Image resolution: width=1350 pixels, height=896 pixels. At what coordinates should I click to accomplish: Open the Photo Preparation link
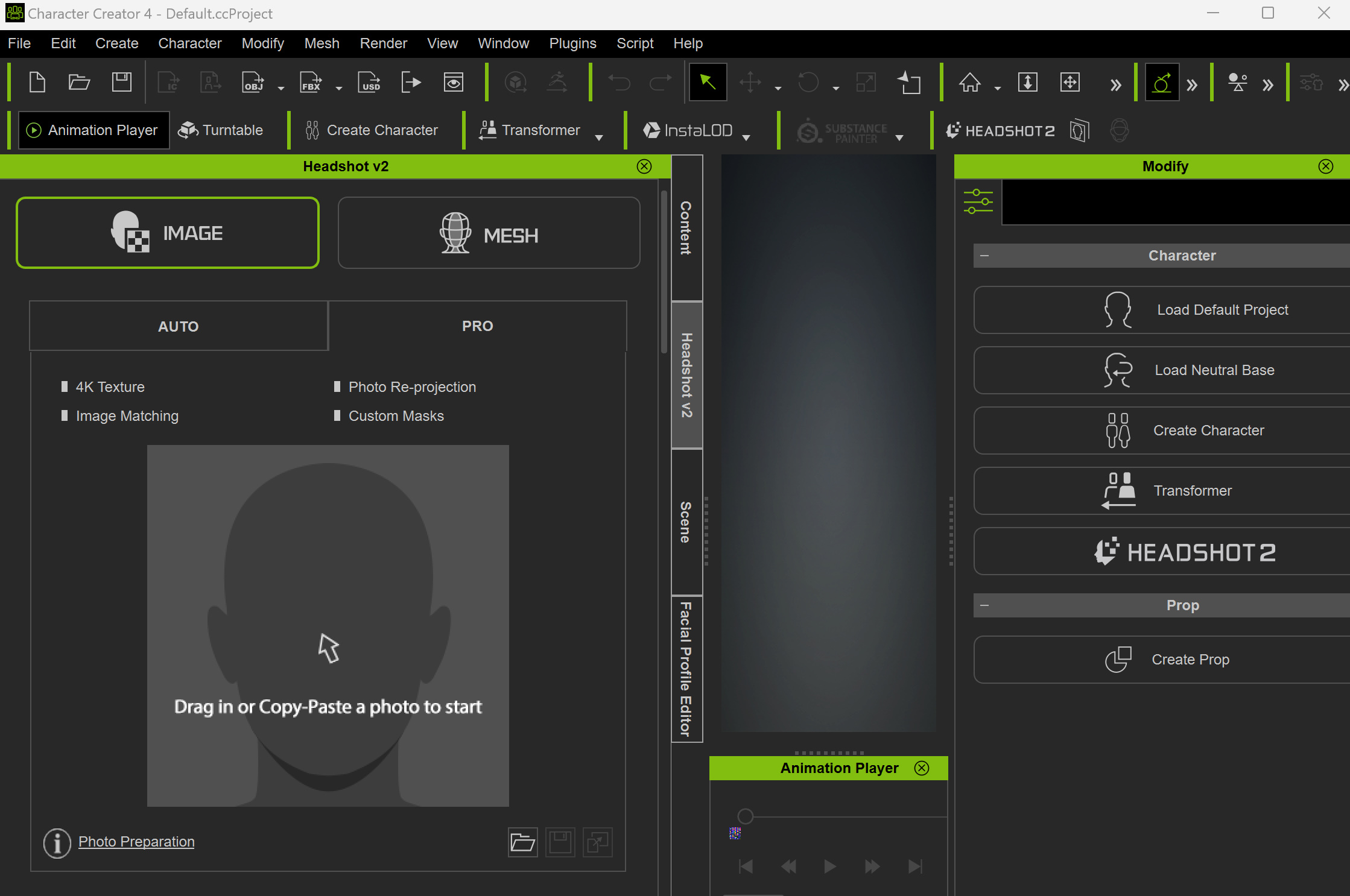[136, 842]
